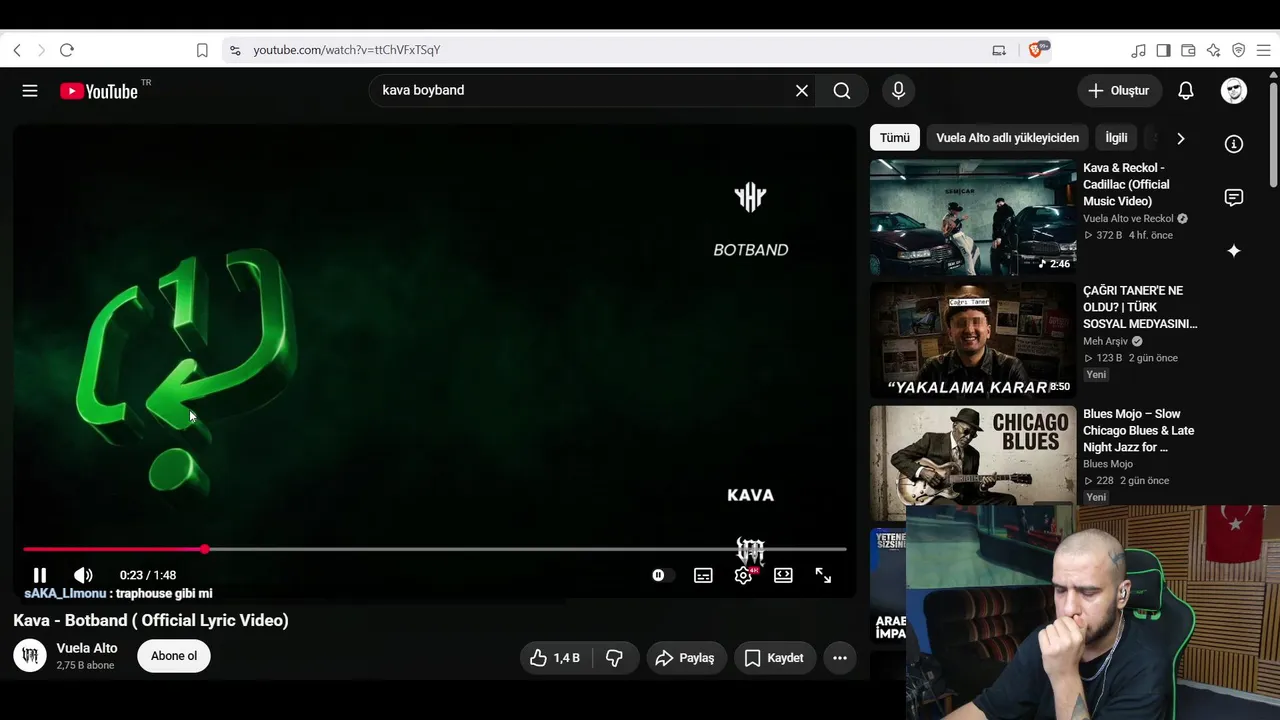Open the account avatar menu

click(x=1234, y=91)
